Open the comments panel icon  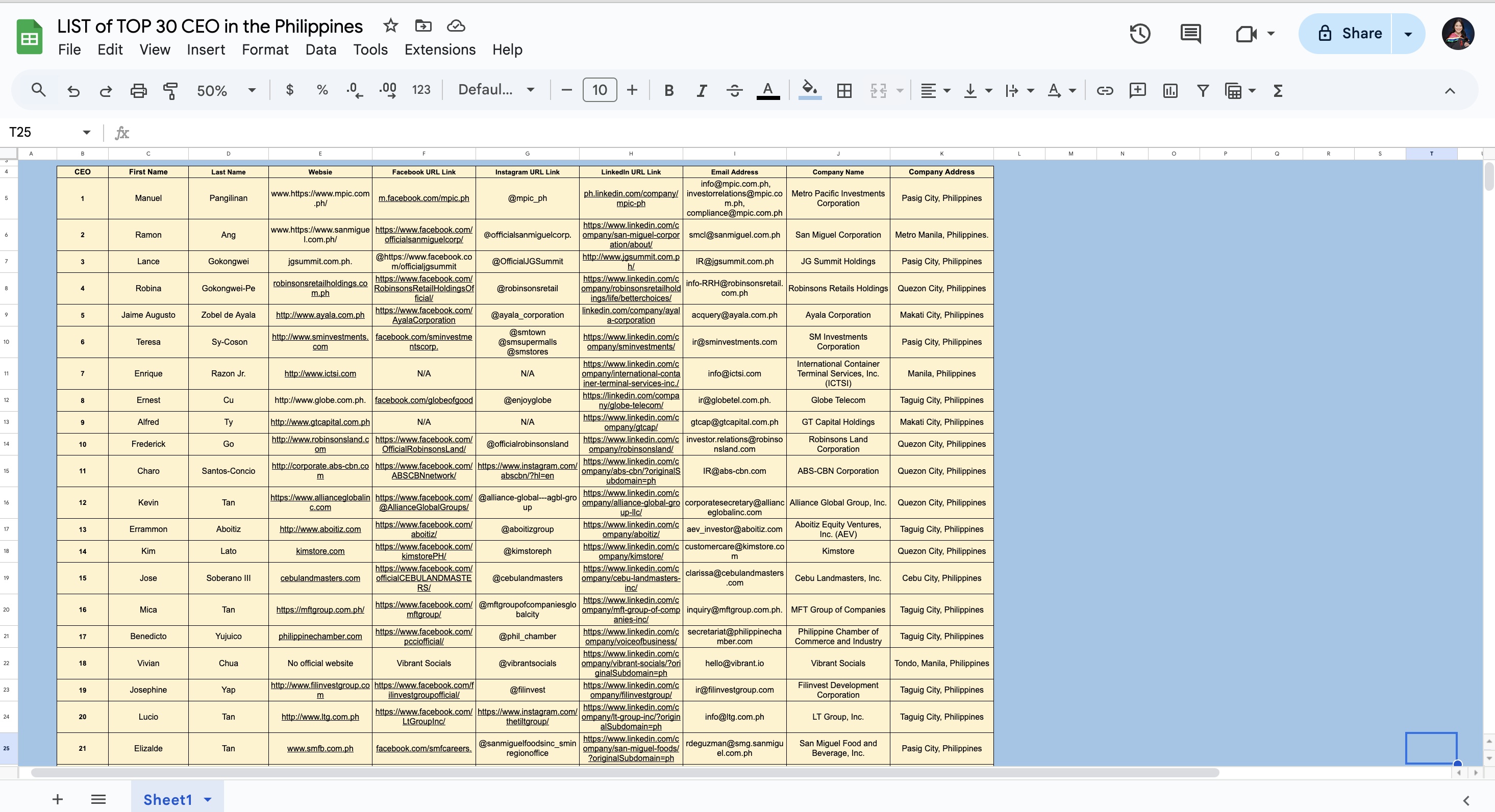pyautogui.click(x=1190, y=34)
